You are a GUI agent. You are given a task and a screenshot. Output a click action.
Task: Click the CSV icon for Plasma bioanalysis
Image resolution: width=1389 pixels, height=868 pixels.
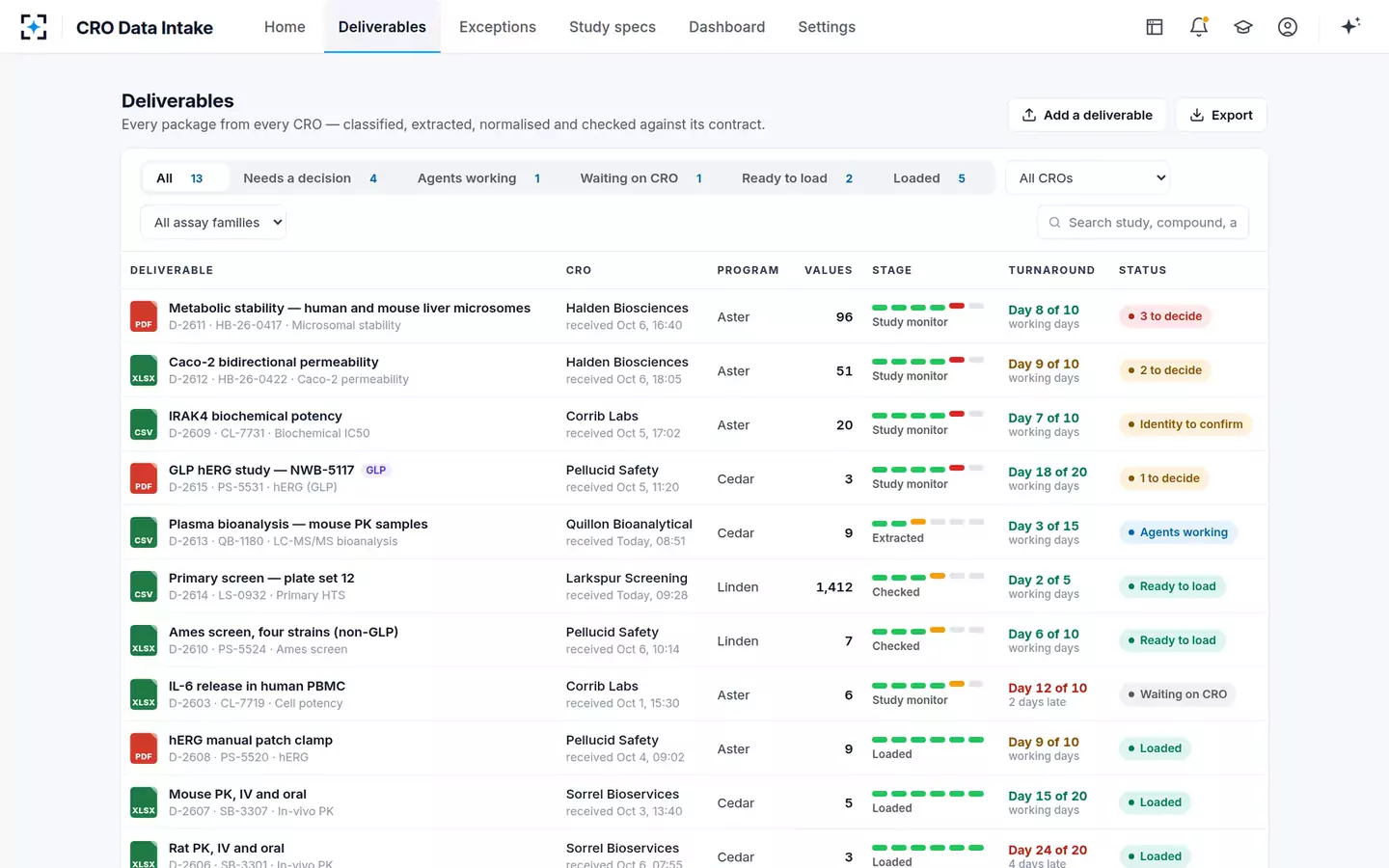[144, 532]
